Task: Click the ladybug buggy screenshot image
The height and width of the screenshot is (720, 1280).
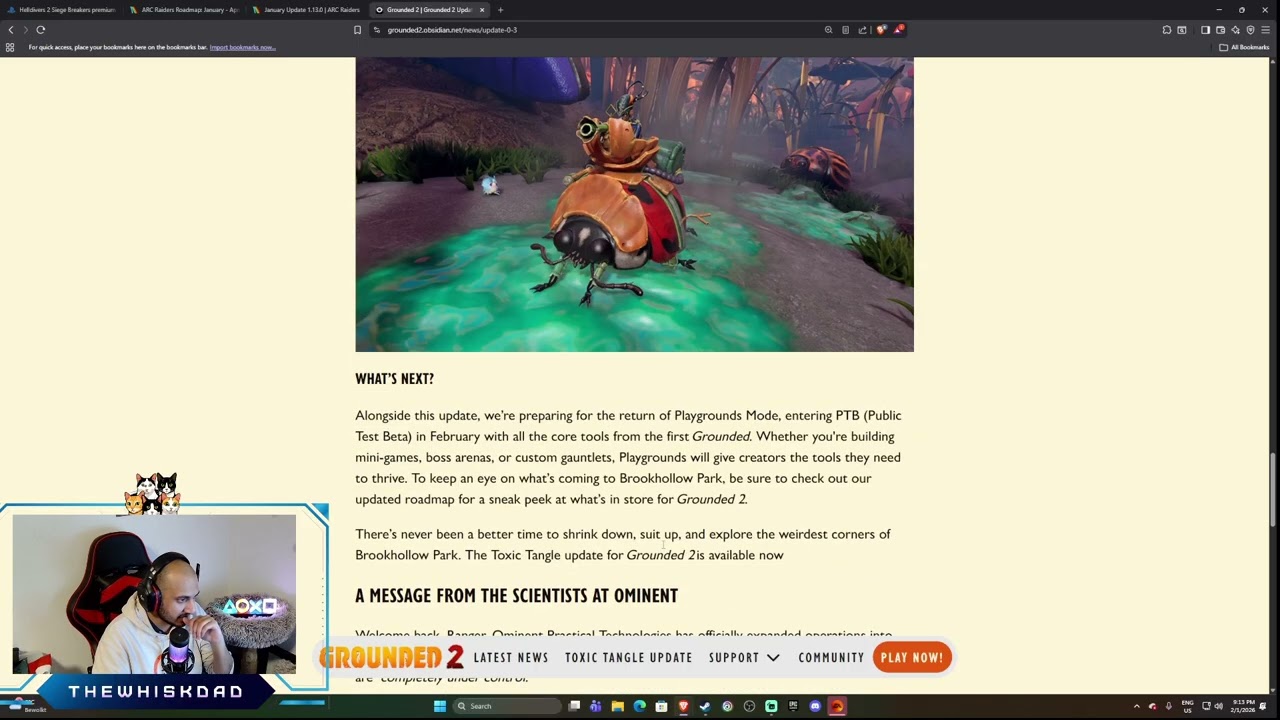Action: (x=634, y=204)
